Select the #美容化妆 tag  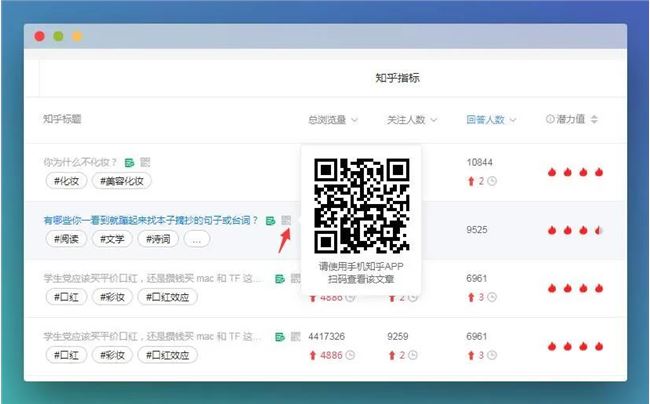122,181
